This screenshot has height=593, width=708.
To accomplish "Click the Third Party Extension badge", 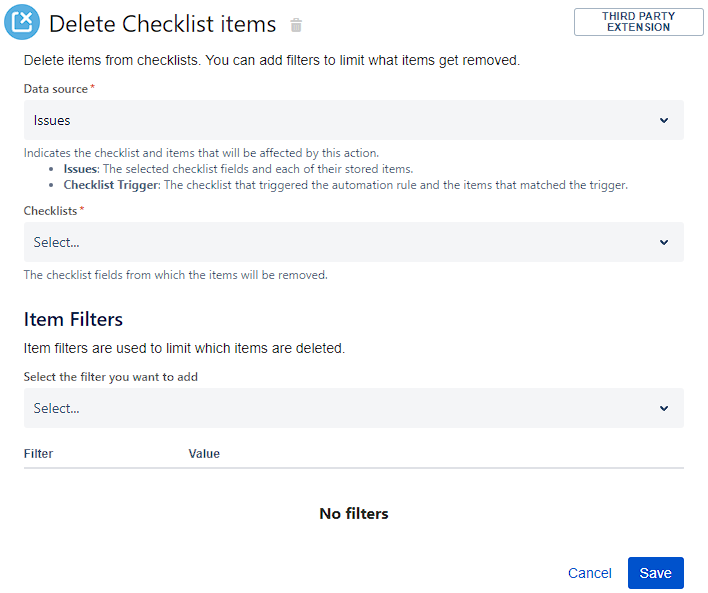I will 638,22.
